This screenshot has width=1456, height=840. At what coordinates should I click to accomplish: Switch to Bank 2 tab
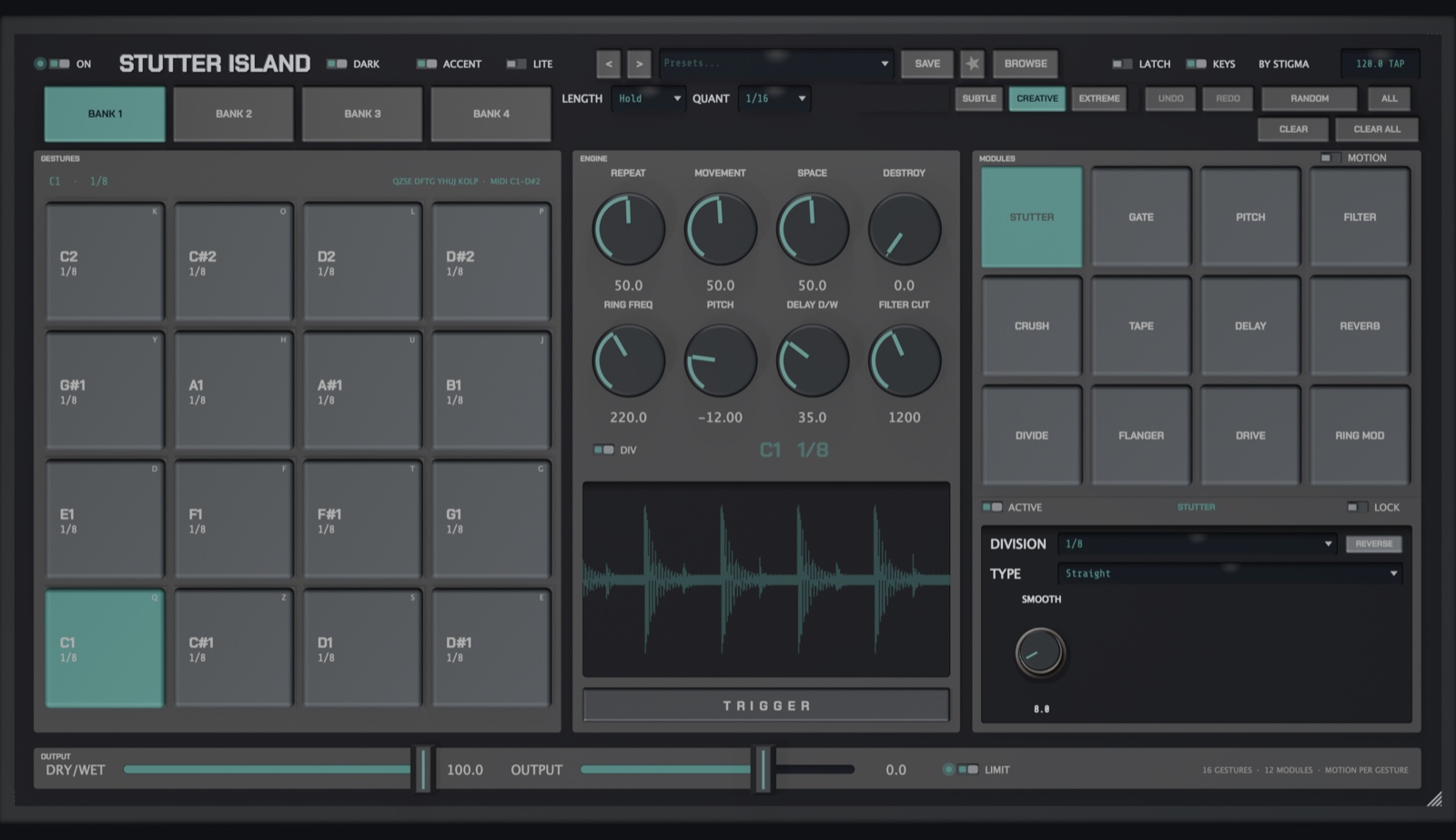(234, 114)
